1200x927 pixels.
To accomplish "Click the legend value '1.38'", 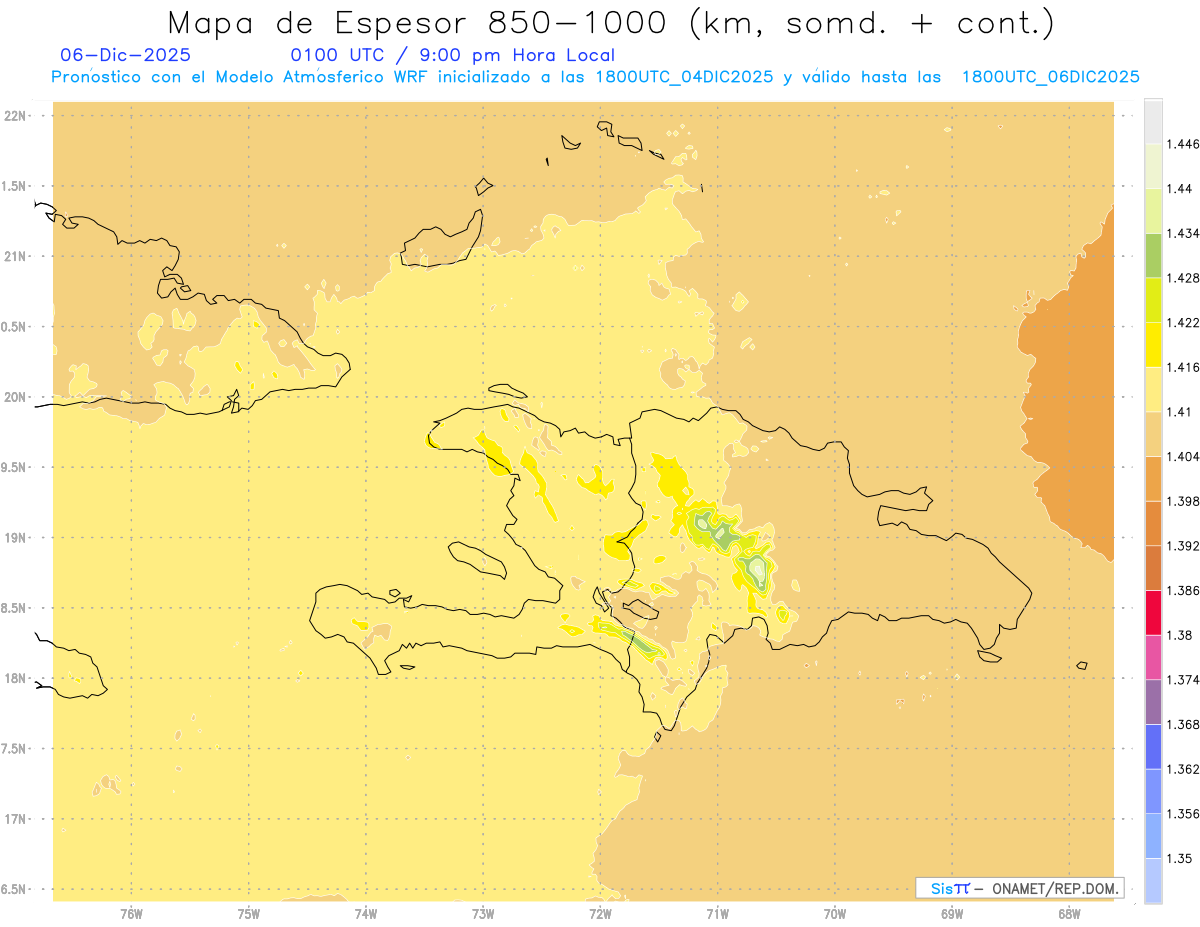I will (1180, 635).
